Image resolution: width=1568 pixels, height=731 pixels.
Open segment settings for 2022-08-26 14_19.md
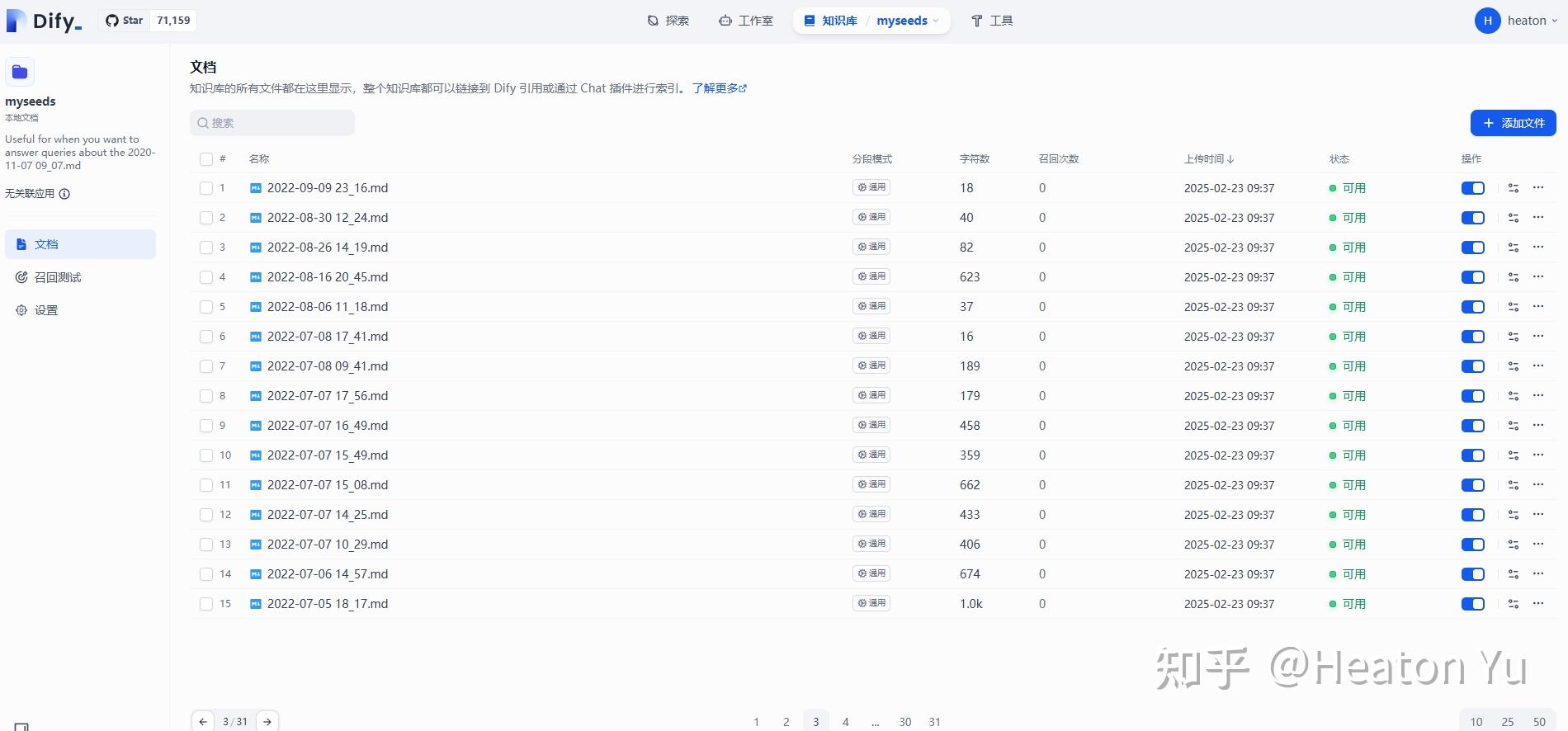point(1513,248)
